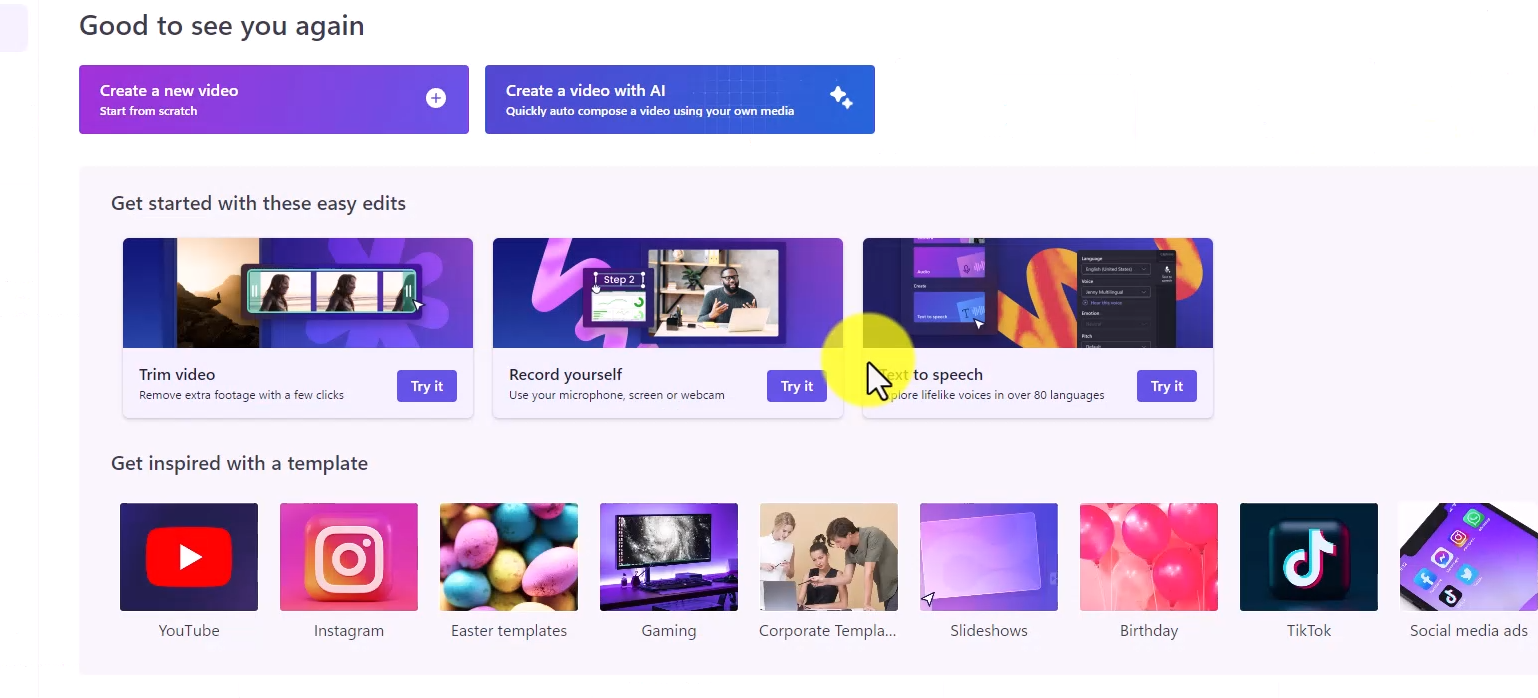Click the Record yourself title text

tap(565, 375)
